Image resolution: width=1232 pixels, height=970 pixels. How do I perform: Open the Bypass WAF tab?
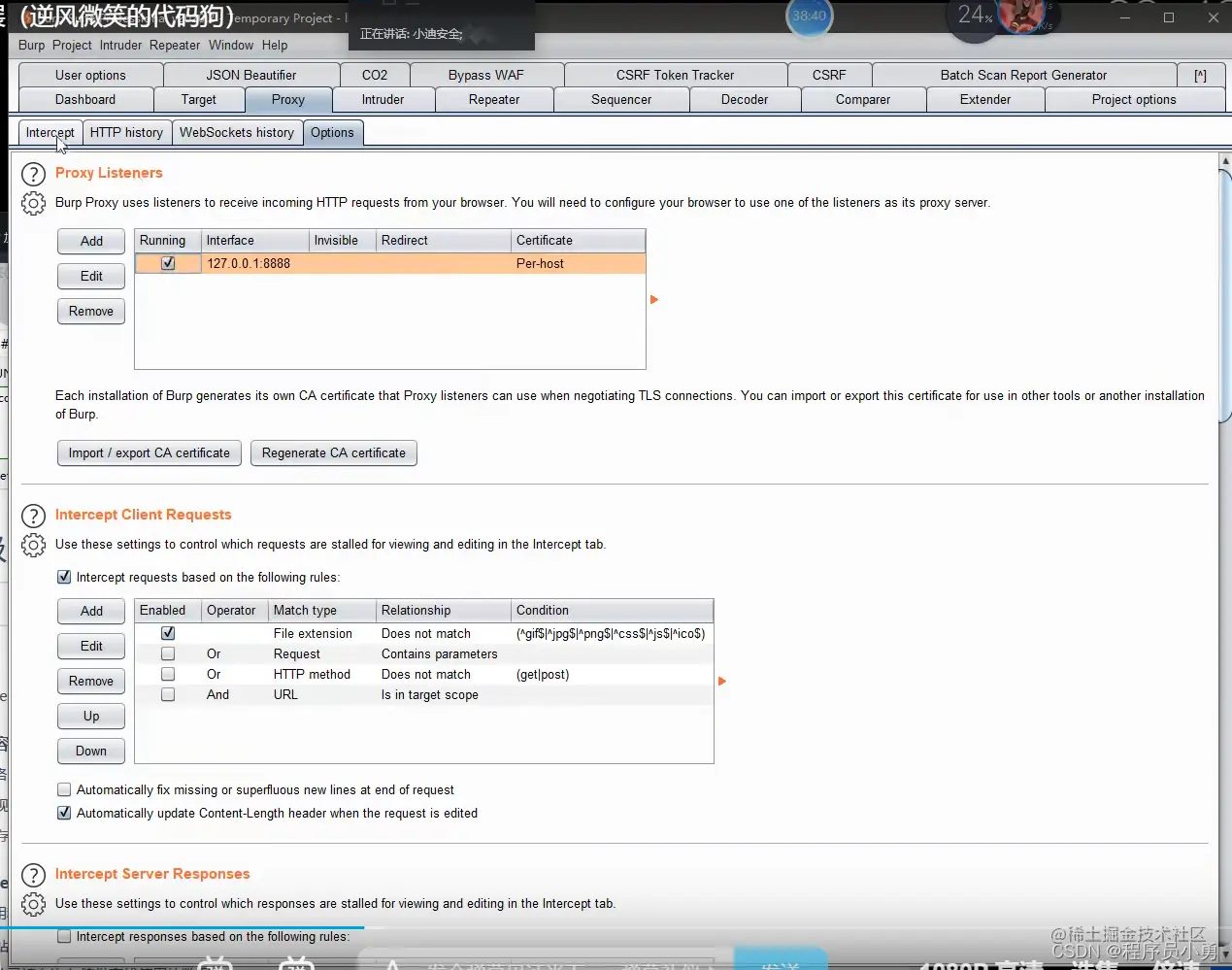click(x=486, y=75)
